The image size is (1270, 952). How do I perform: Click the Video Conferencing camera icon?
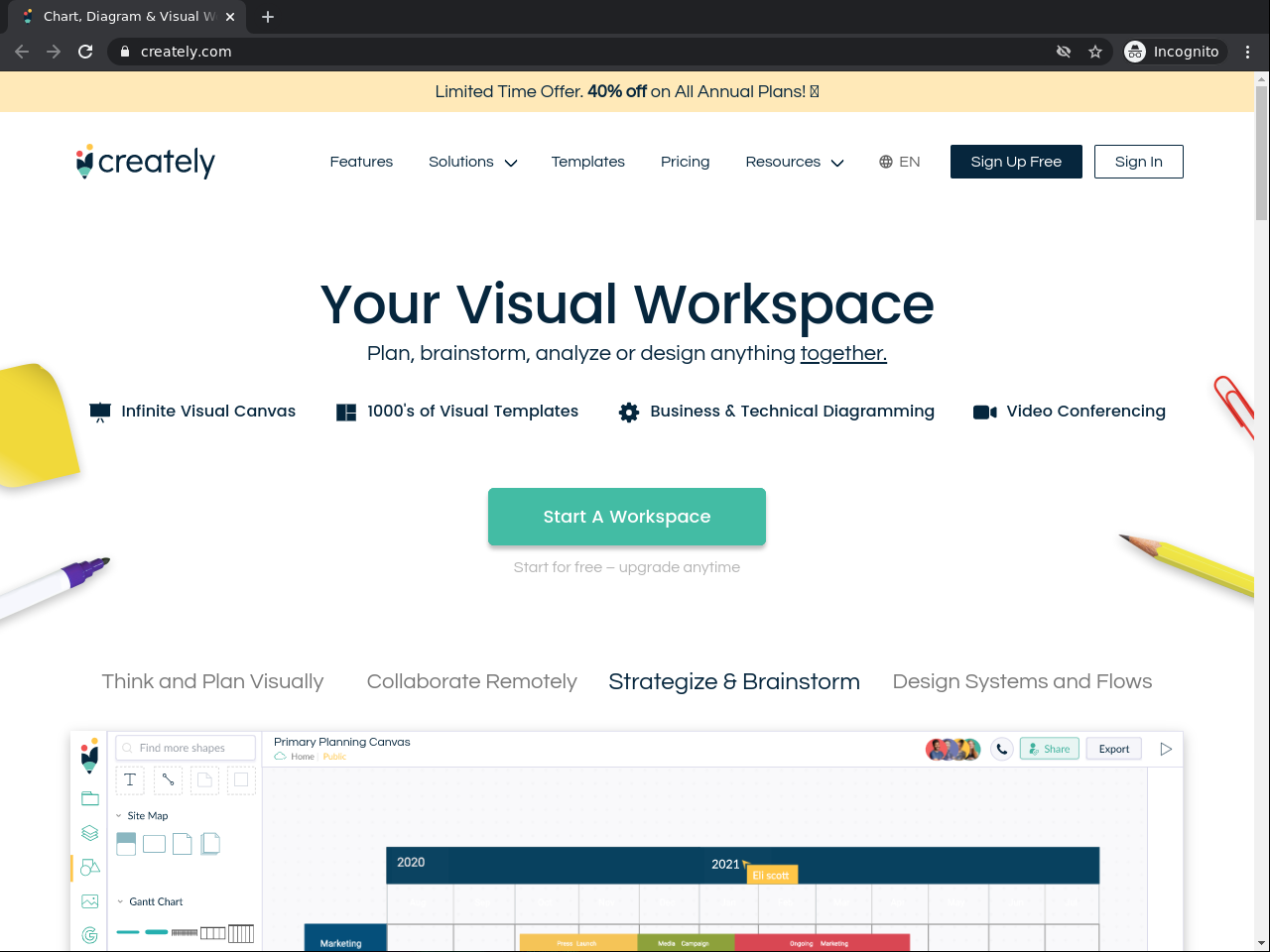[x=985, y=412]
